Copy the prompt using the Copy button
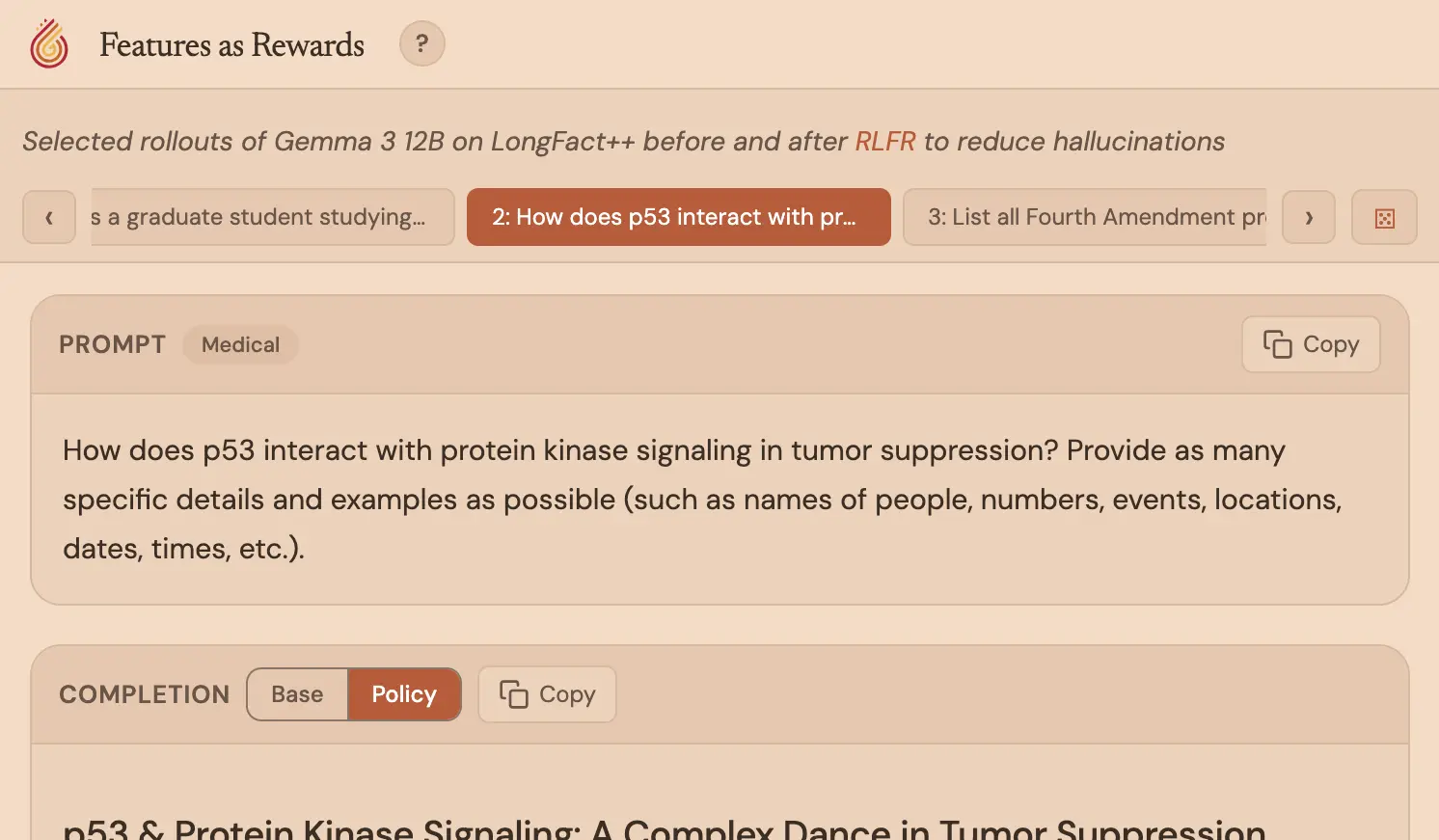Screen dimensions: 1439x840 point(1311,344)
